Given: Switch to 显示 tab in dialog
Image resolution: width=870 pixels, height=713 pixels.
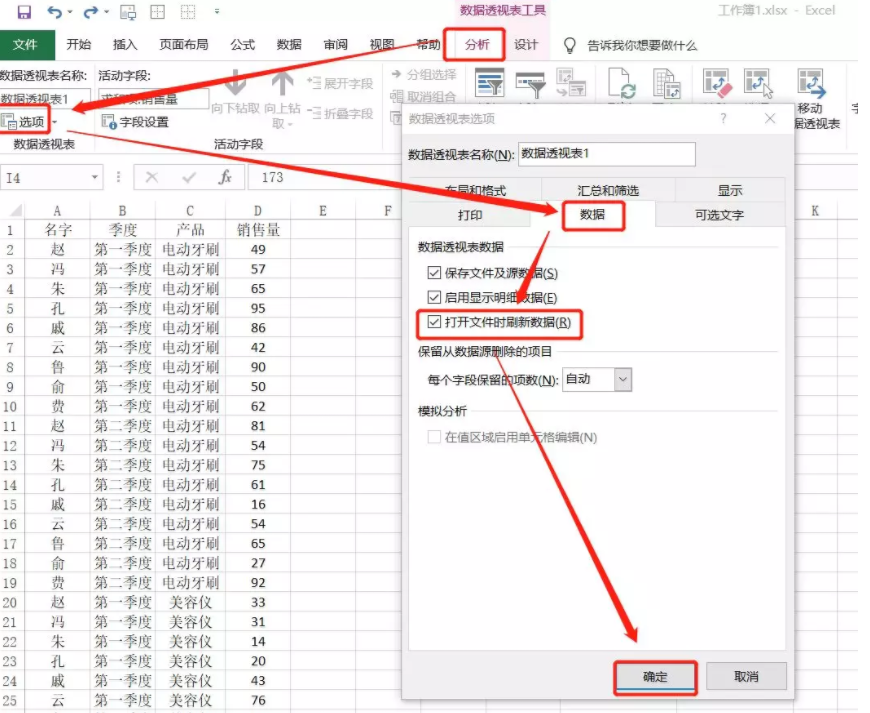Looking at the screenshot, I should coord(730,190).
